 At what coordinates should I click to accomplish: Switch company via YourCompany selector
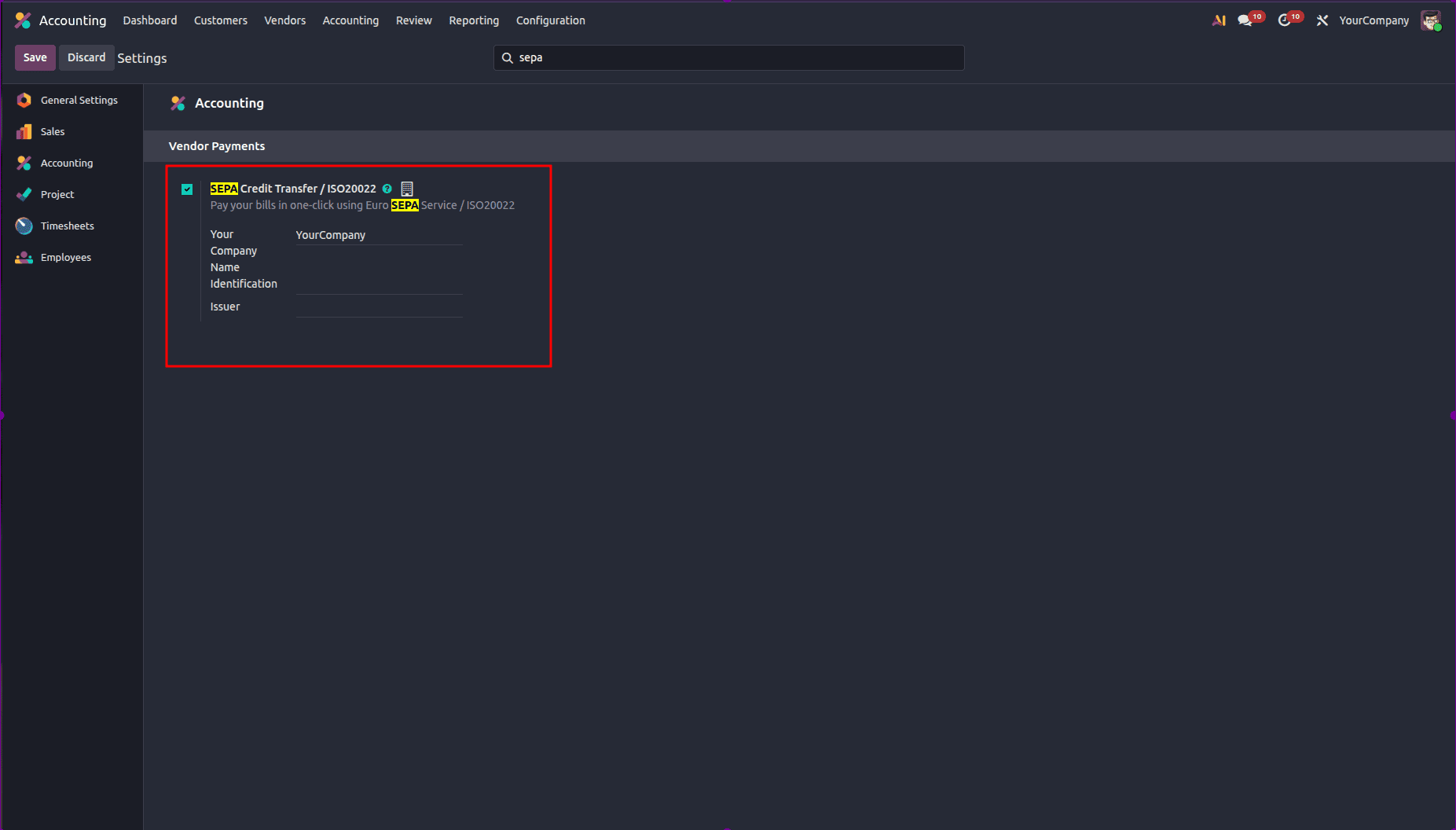point(1373,20)
